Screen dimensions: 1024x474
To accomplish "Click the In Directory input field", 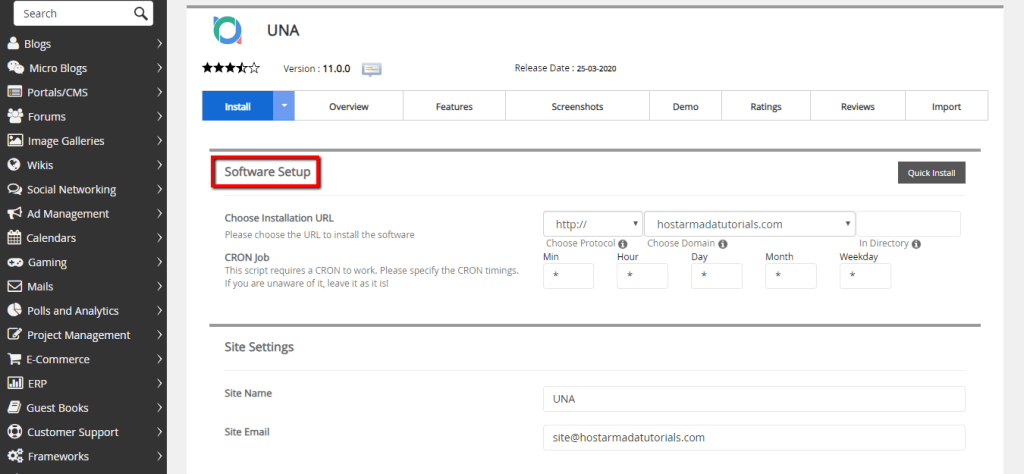I will 908,224.
